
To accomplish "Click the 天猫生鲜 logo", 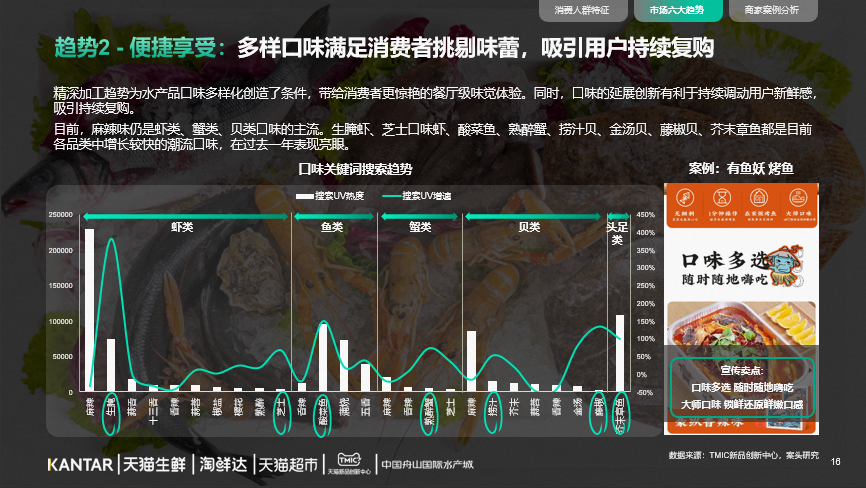I will click(x=155, y=465).
